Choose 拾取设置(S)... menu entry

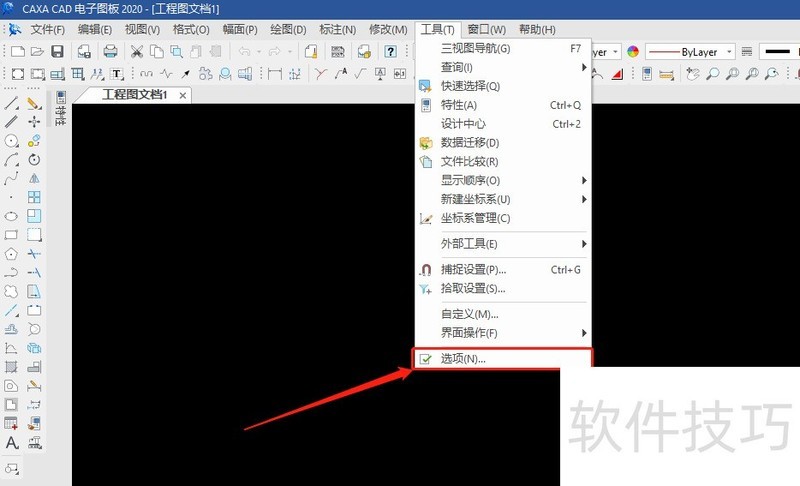coord(503,289)
